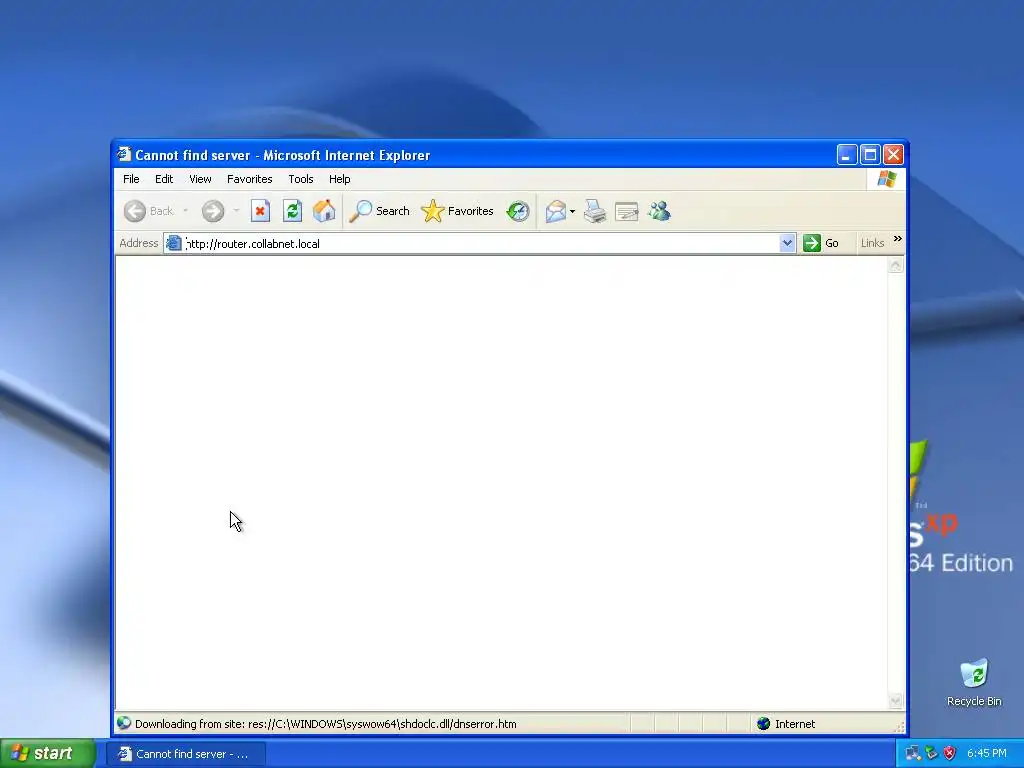Click the Windows flag logo throbber

coord(886,178)
